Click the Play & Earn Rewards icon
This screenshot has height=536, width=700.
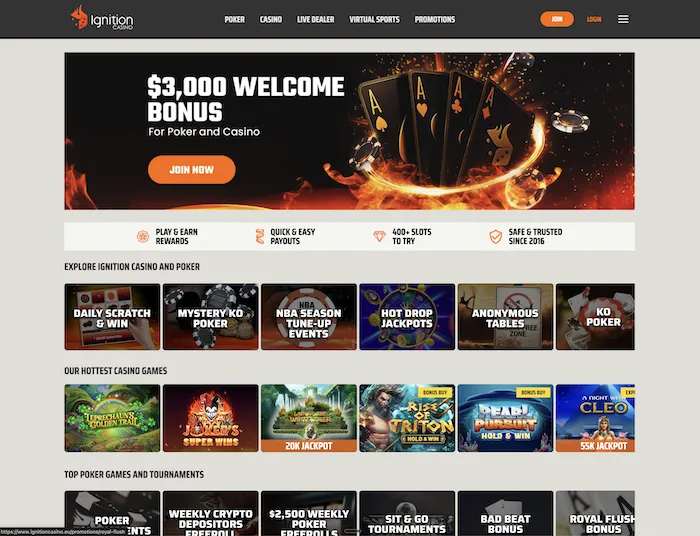tap(143, 236)
